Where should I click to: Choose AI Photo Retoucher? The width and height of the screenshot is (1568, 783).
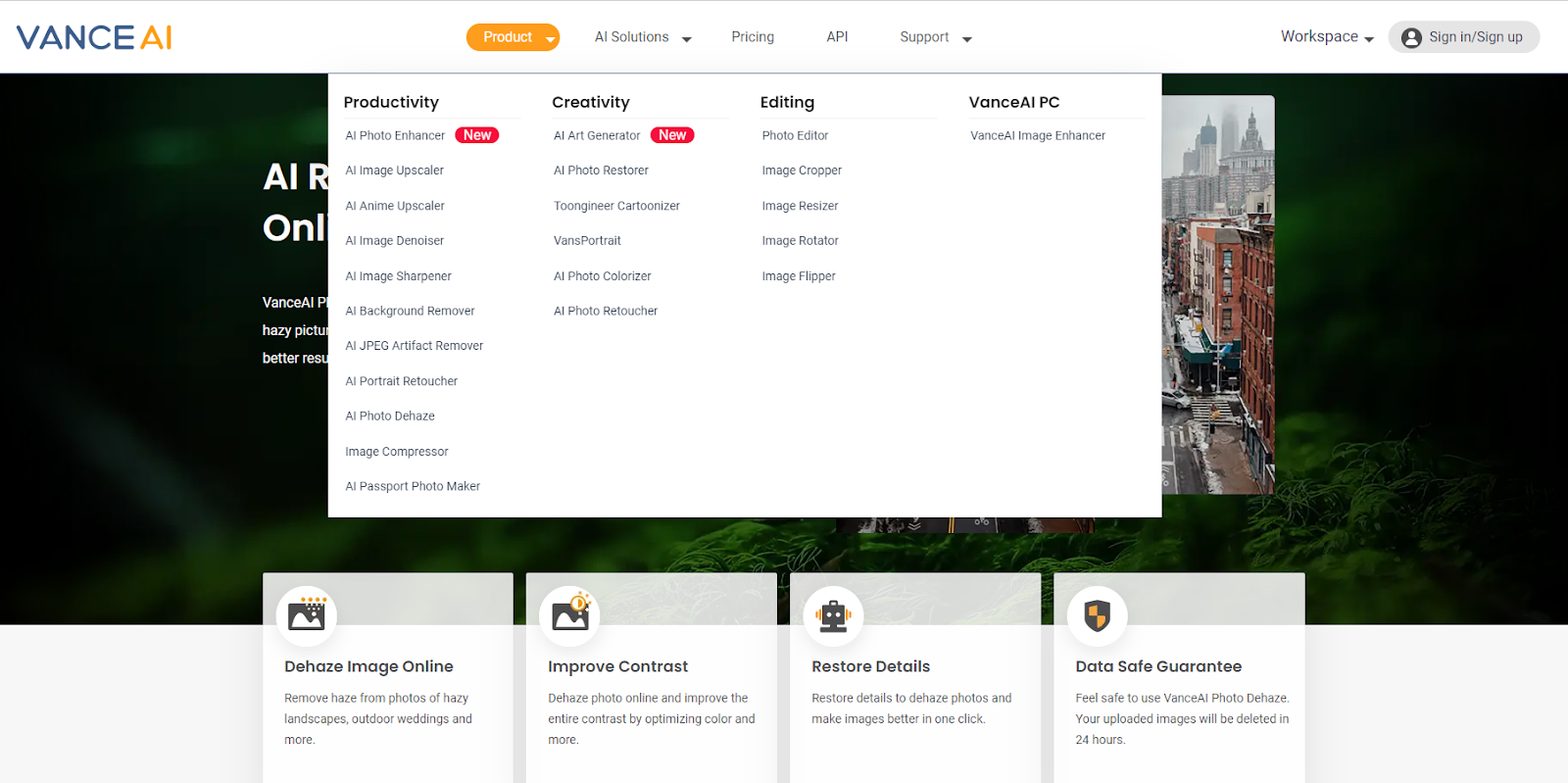tap(606, 311)
